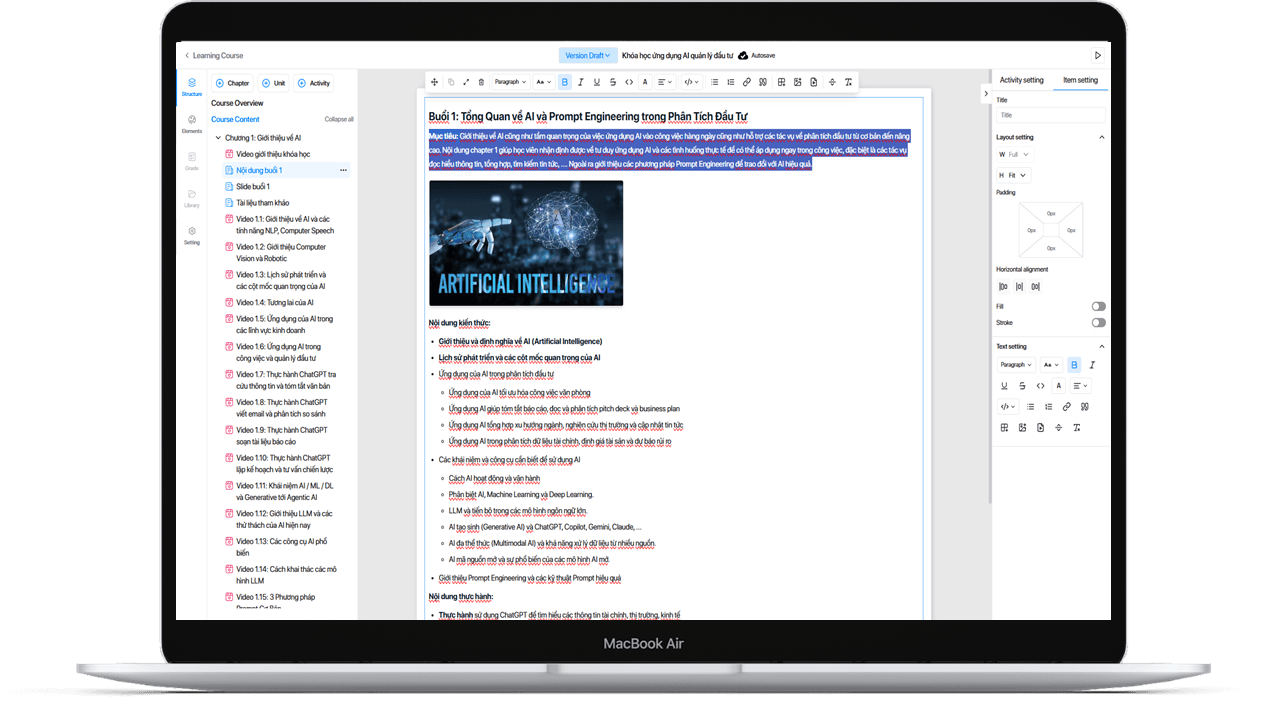Click the top padding value
This screenshot has width=1273, height=705.
pyautogui.click(x=1051, y=213)
